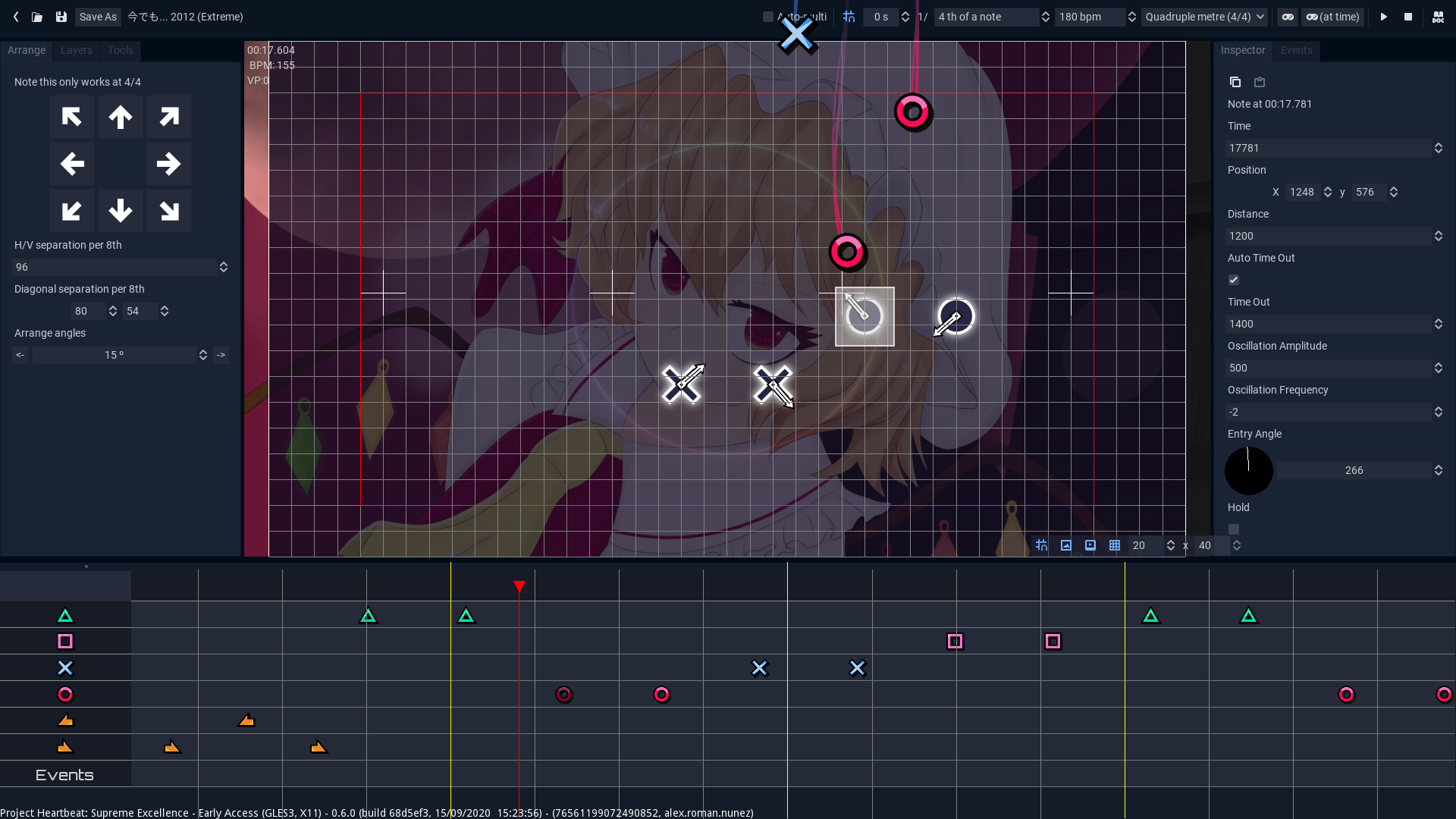Select the cross layer header icon
Screen dimensions: 1456x819
[x=65, y=668]
